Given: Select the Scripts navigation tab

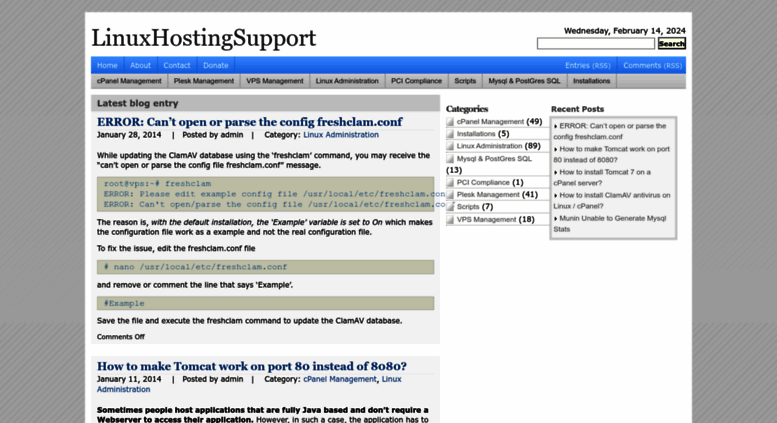Looking at the screenshot, I should (465, 81).
